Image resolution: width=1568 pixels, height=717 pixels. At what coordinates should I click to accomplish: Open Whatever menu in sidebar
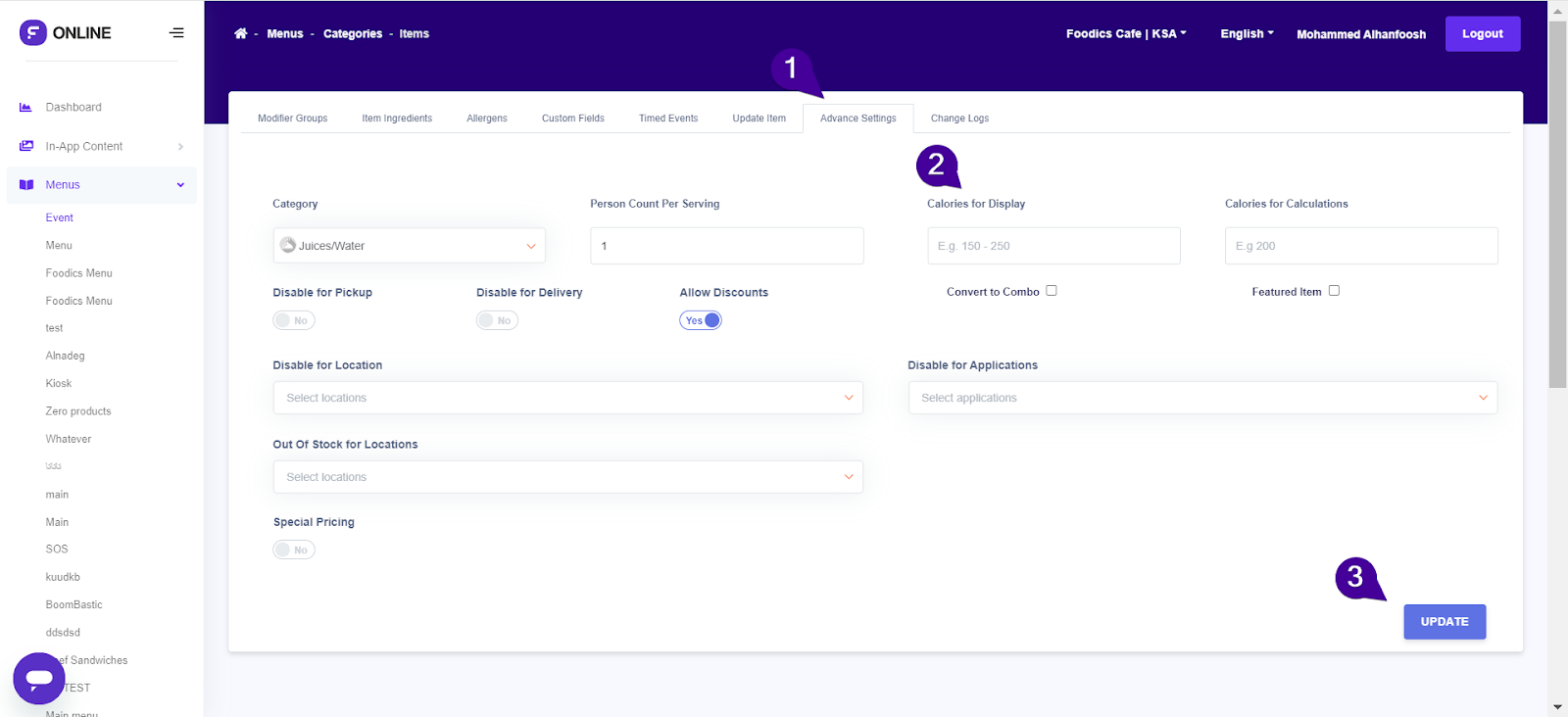(69, 439)
